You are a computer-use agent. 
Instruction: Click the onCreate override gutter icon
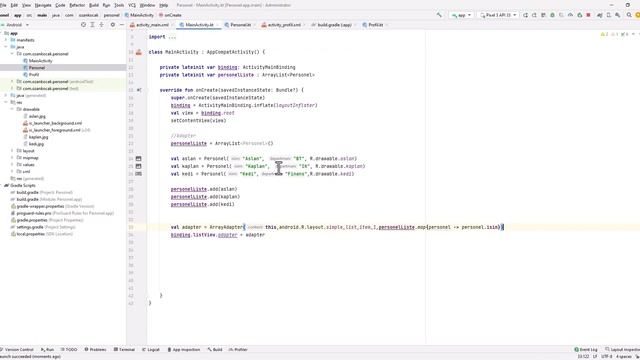(x=139, y=90)
